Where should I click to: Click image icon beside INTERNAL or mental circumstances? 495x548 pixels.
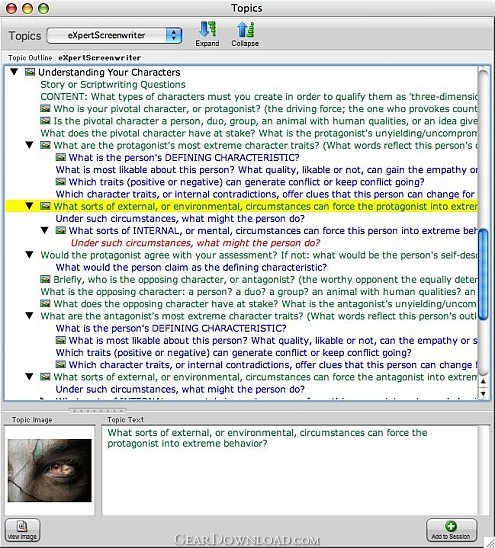coord(61,231)
